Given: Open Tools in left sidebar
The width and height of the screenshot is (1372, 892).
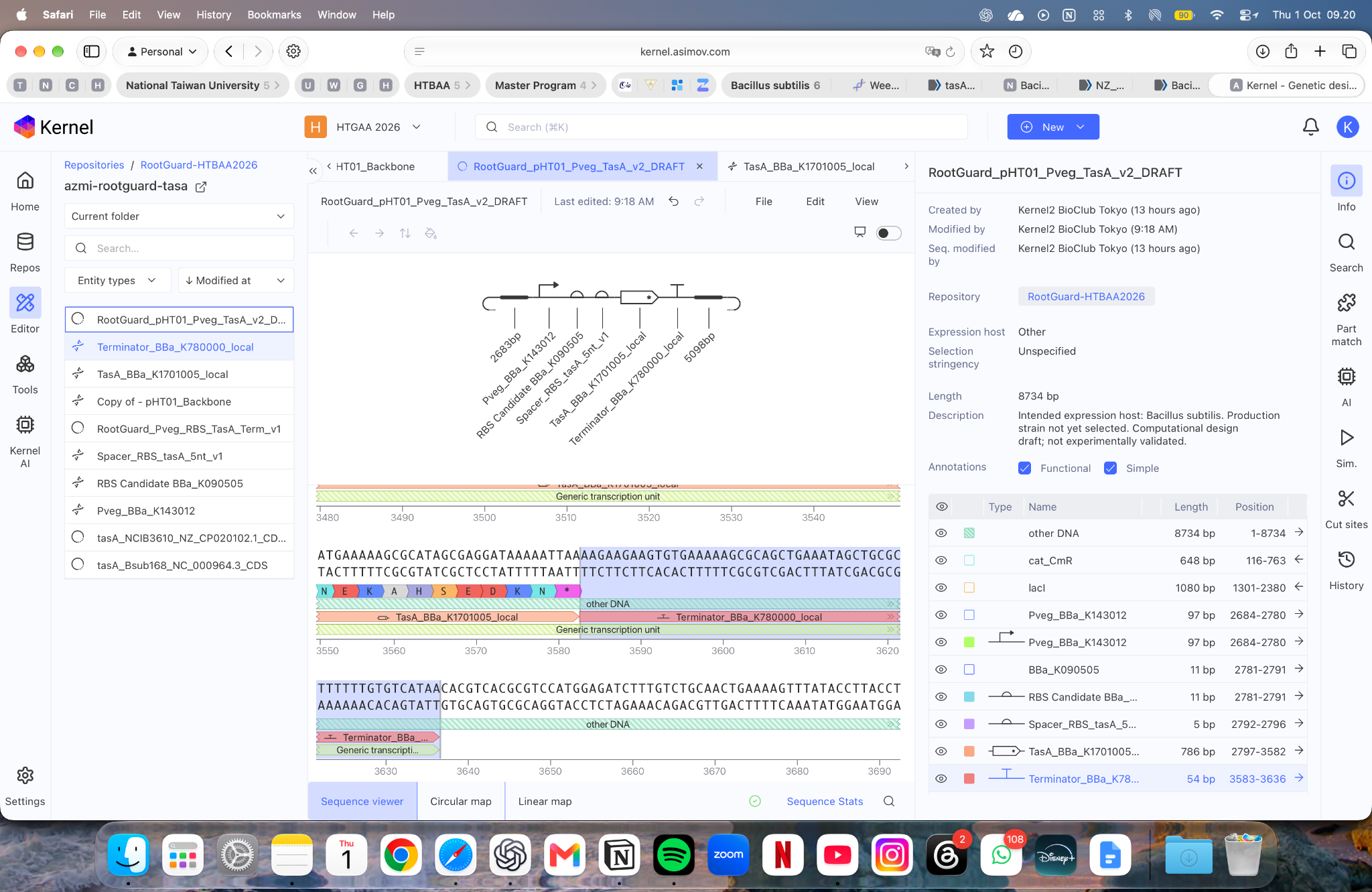Looking at the screenshot, I should pos(25,374).
